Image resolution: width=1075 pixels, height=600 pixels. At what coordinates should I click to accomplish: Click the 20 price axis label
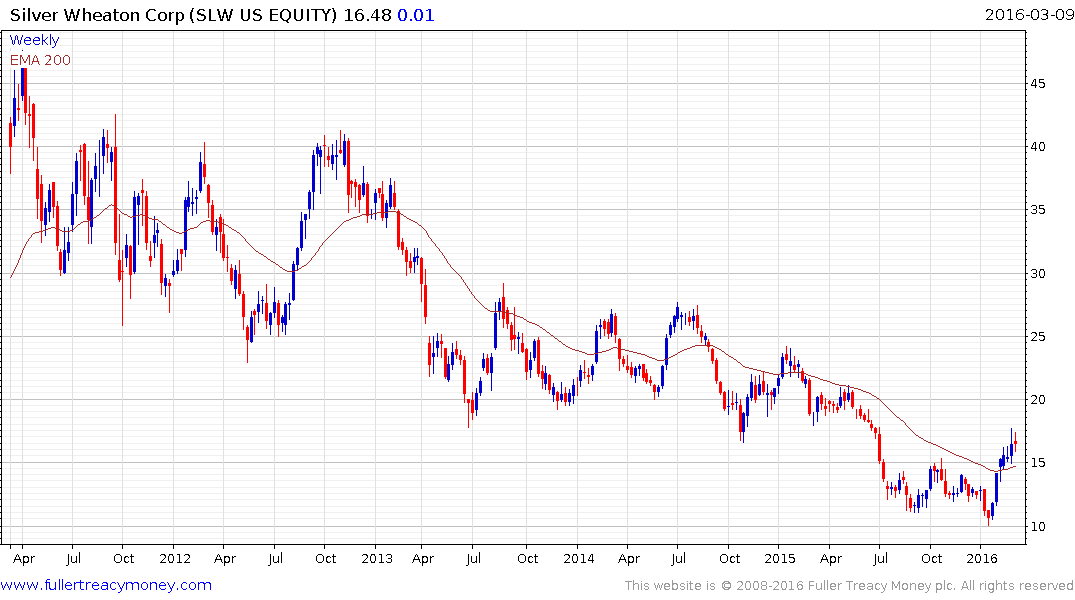pyautogui.click(x=1037, y=400)
